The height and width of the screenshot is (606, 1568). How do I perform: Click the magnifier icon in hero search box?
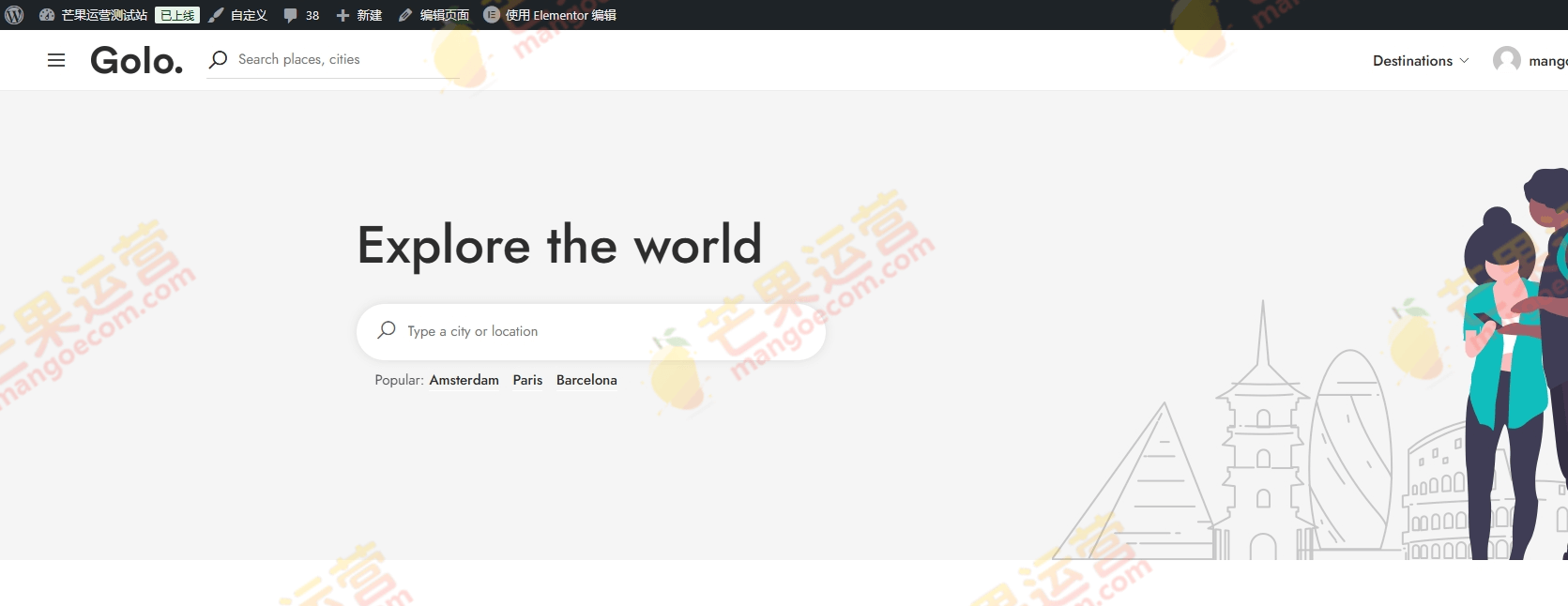tap(387, 330)
